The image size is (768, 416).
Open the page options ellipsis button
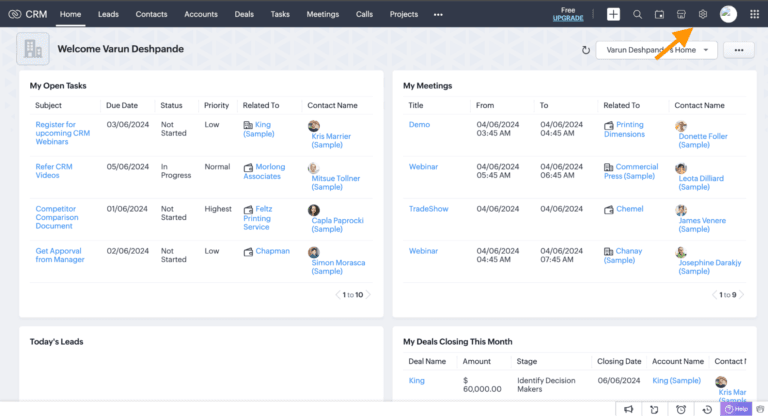pos(739,49)
